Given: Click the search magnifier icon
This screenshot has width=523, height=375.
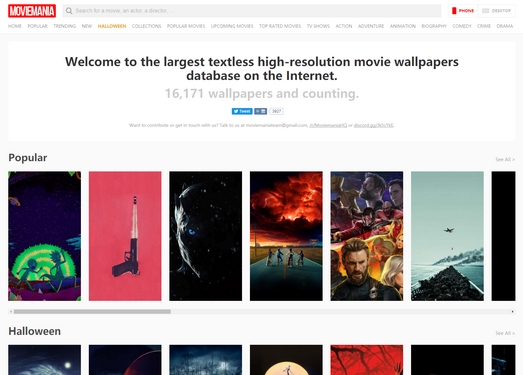Looking at the screenshot, I should 69,11.
